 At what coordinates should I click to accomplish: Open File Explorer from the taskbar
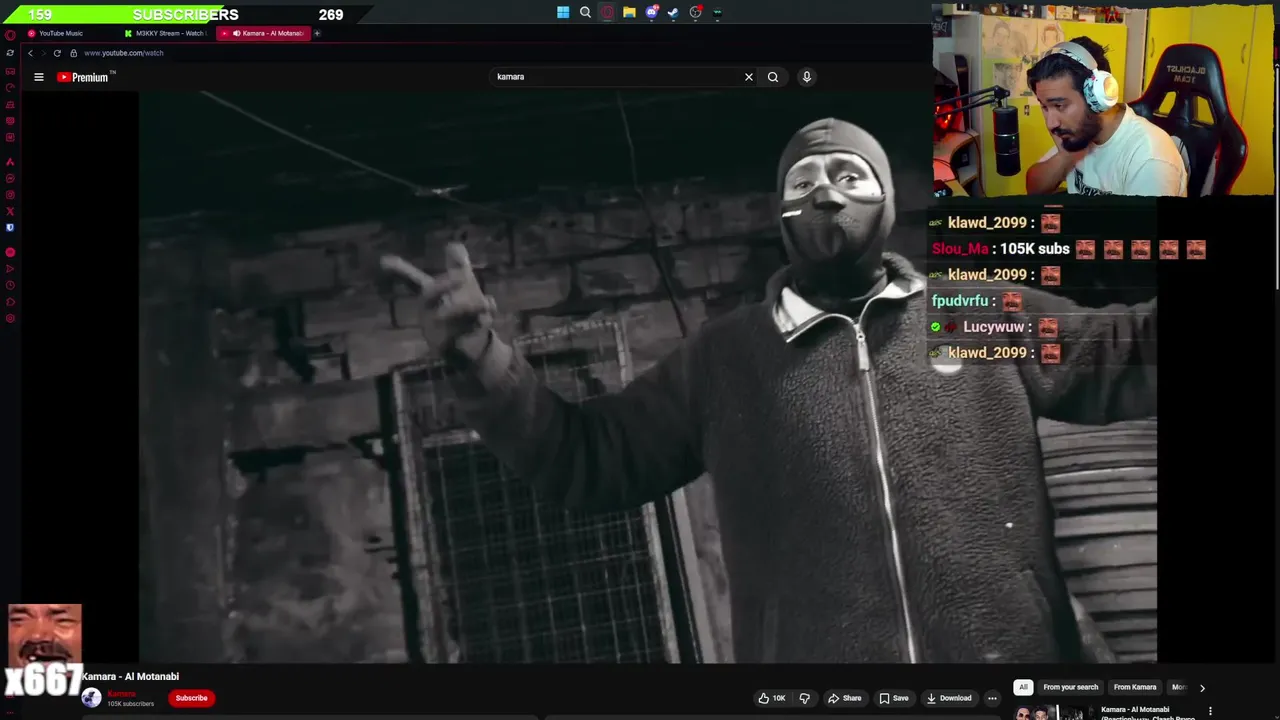pos(629,13)
